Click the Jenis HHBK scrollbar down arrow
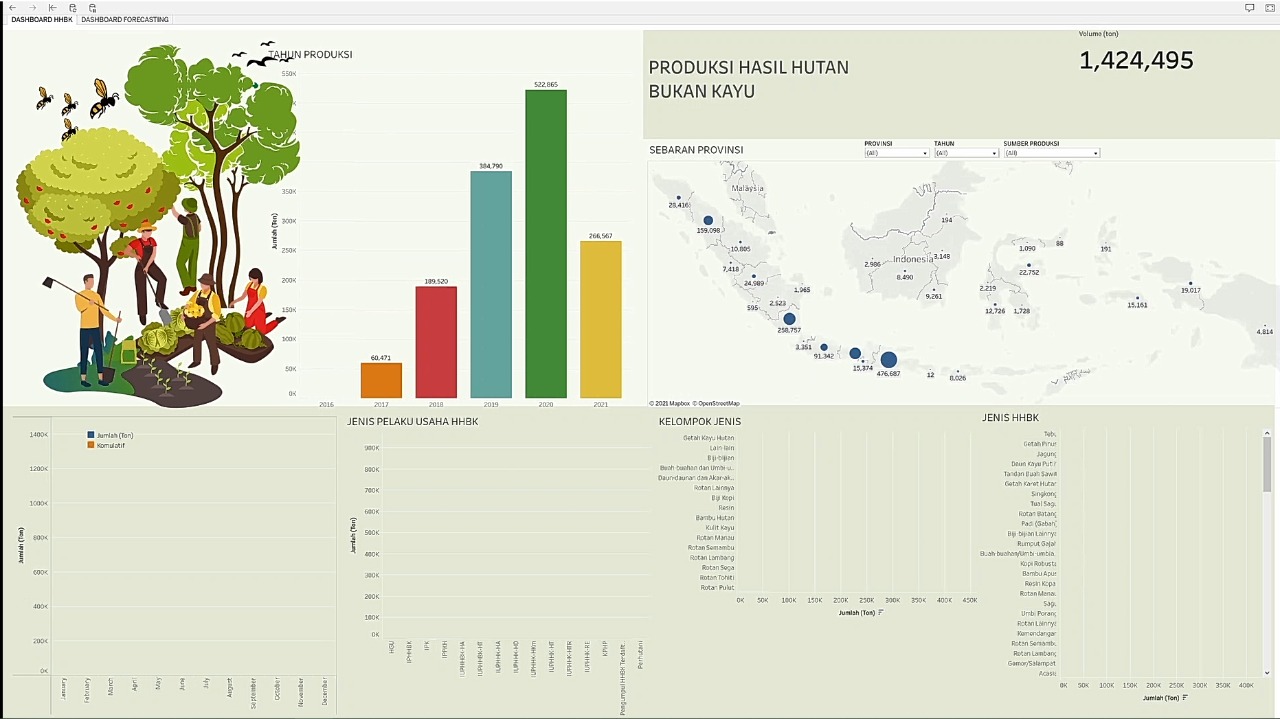 point(1268,673)
